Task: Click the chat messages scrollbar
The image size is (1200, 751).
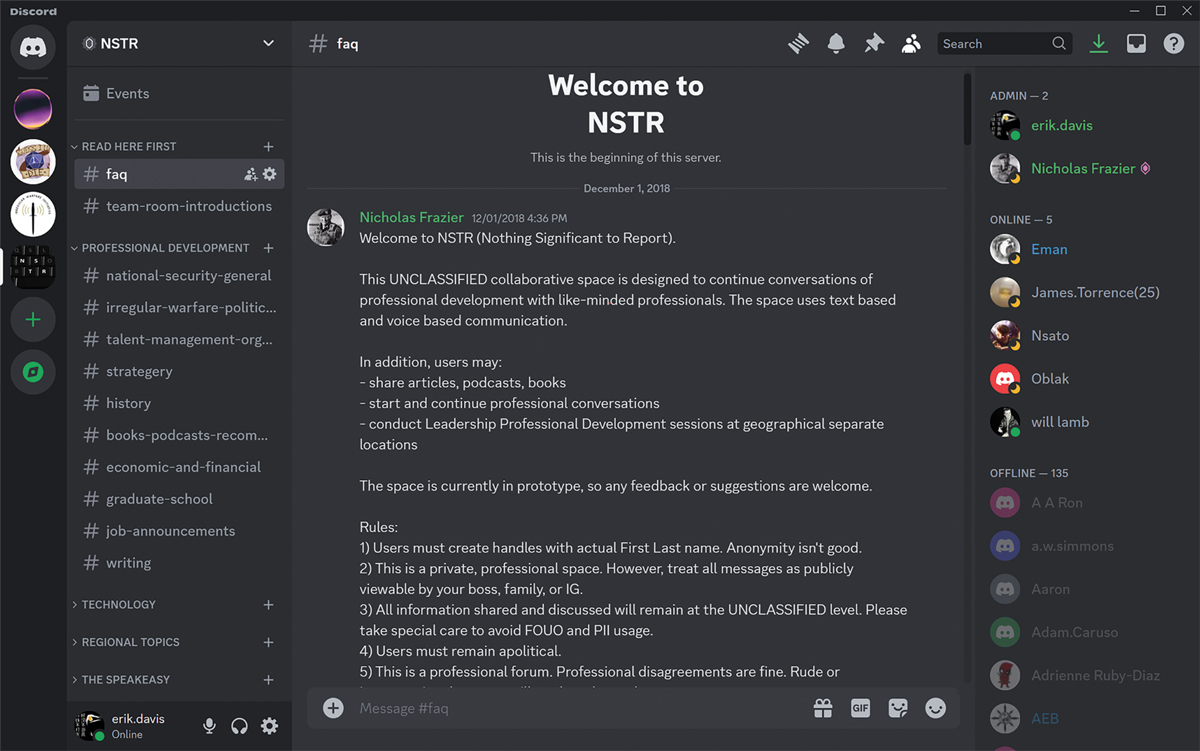Action: point(967,110)
